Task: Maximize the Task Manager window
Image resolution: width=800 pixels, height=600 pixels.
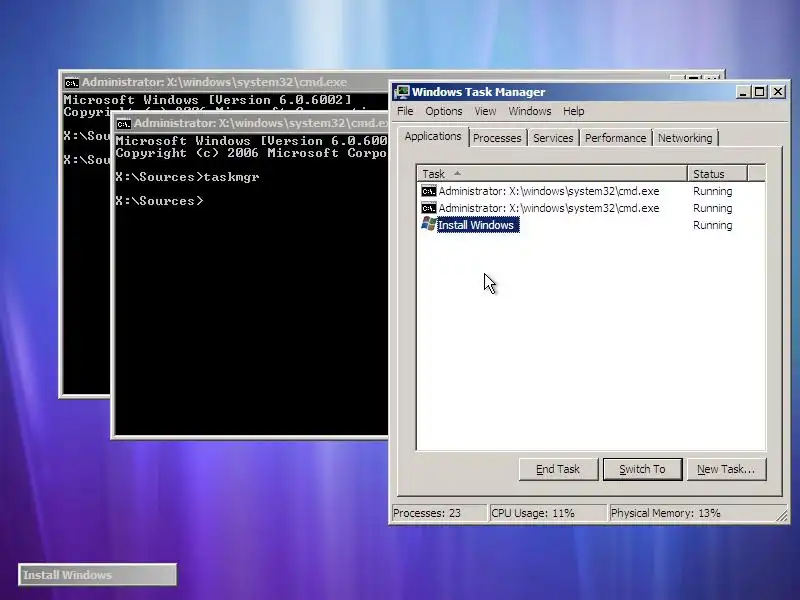Action: coord(760,92)
